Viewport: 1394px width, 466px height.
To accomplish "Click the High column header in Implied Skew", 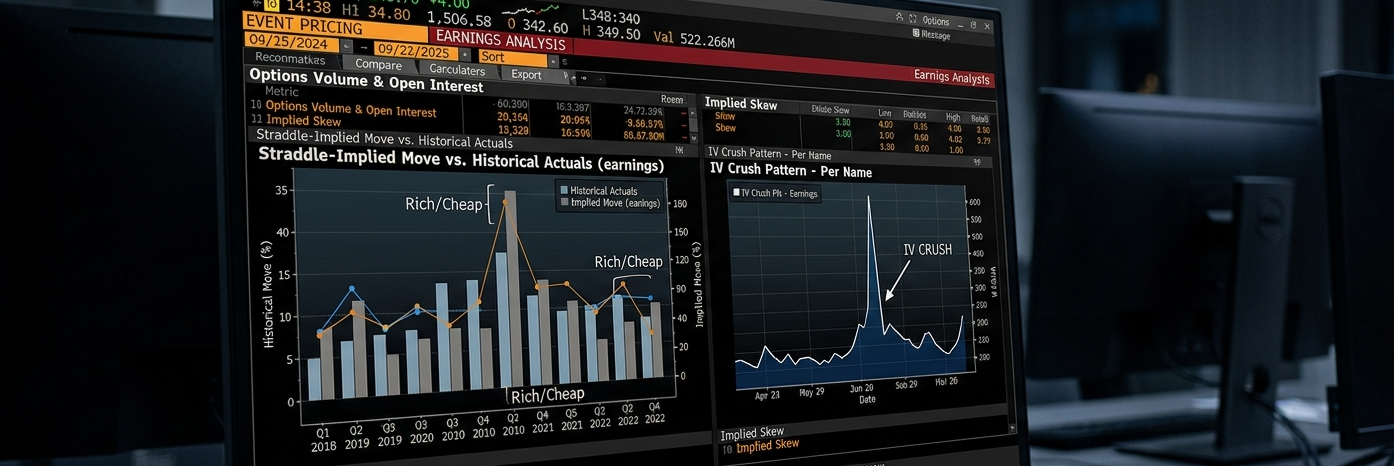I will point(953,117).
